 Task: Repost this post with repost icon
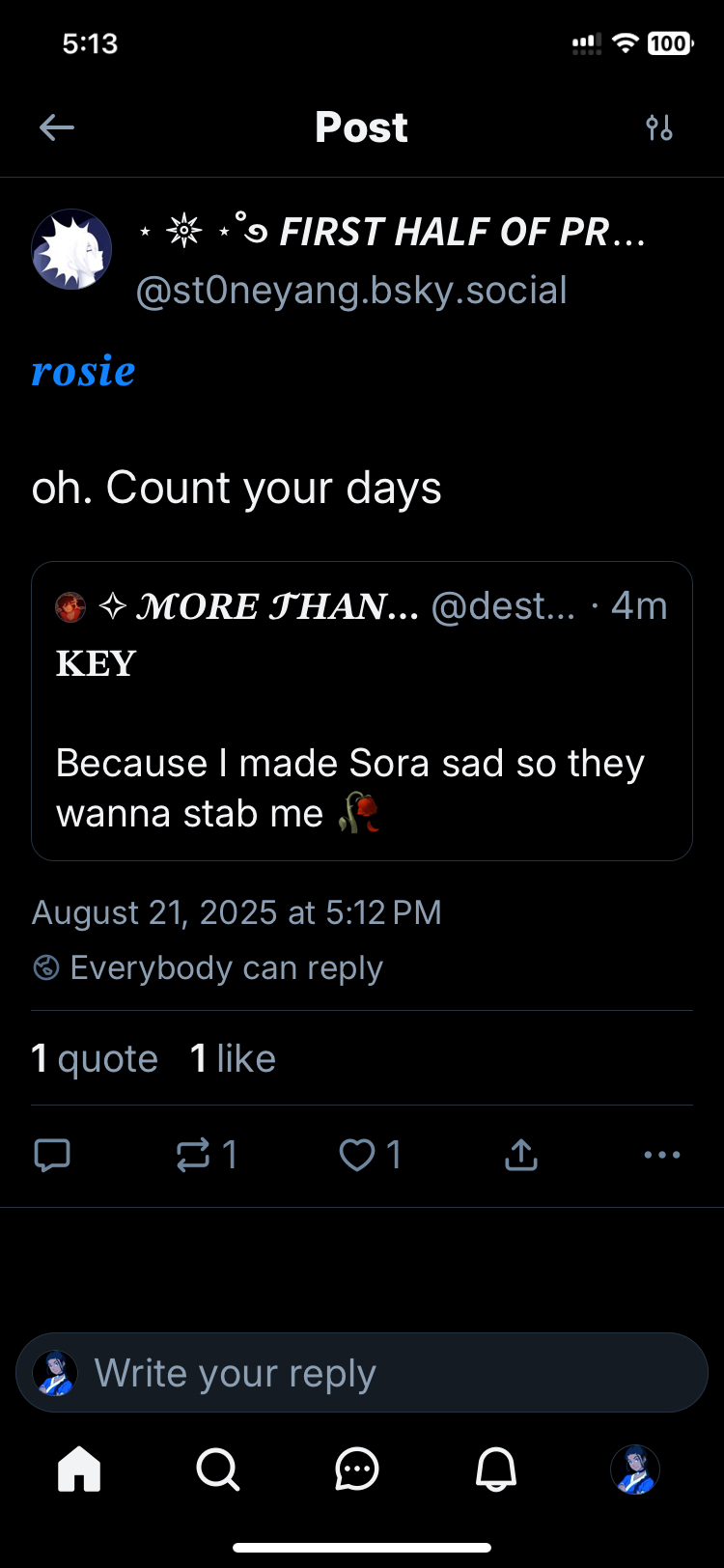(194, 1155)
